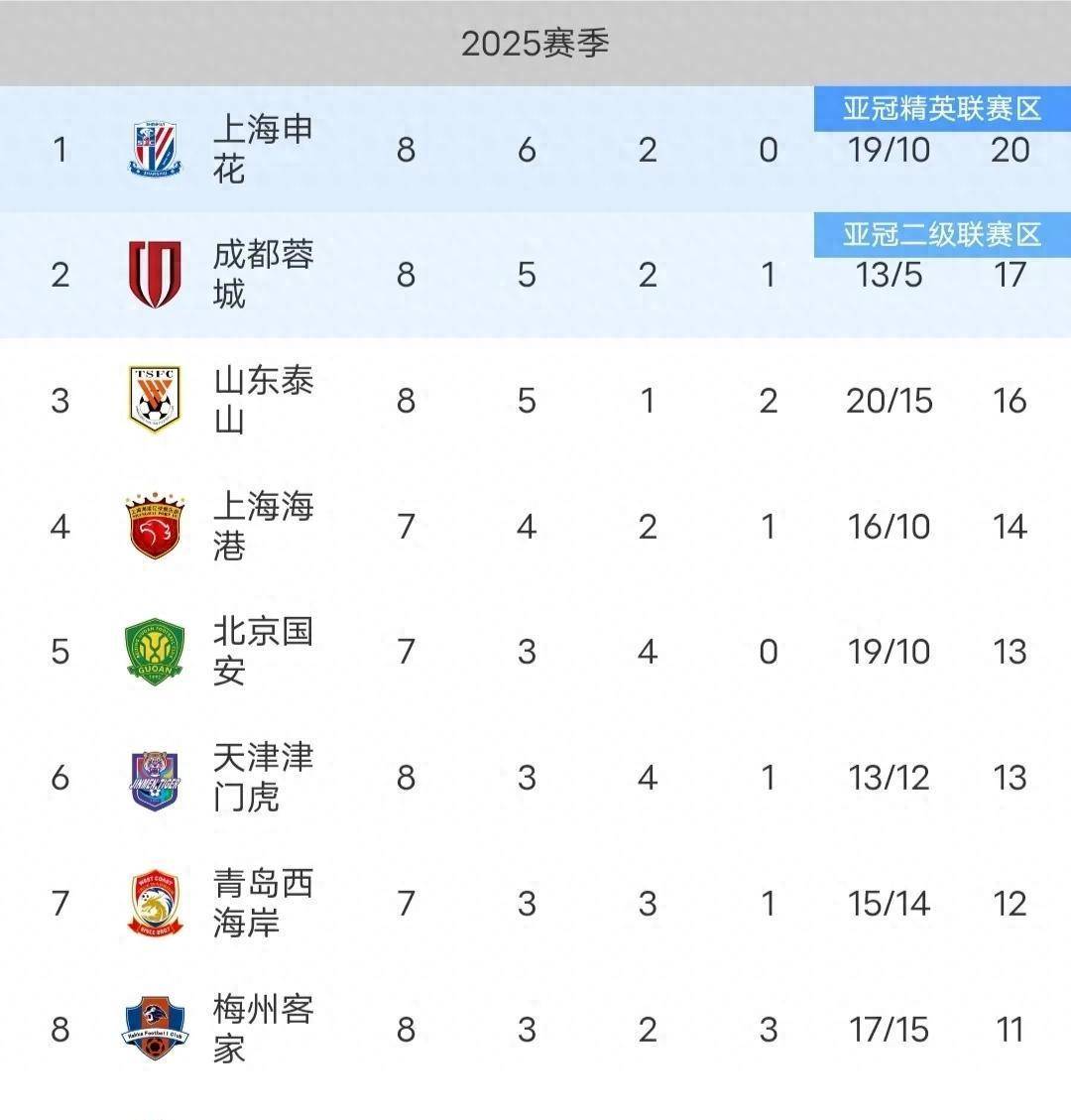Select the Shandong Taishan TSFC badge
1071x1120 pixels.
pyautogui.click(x=155, y=400)
